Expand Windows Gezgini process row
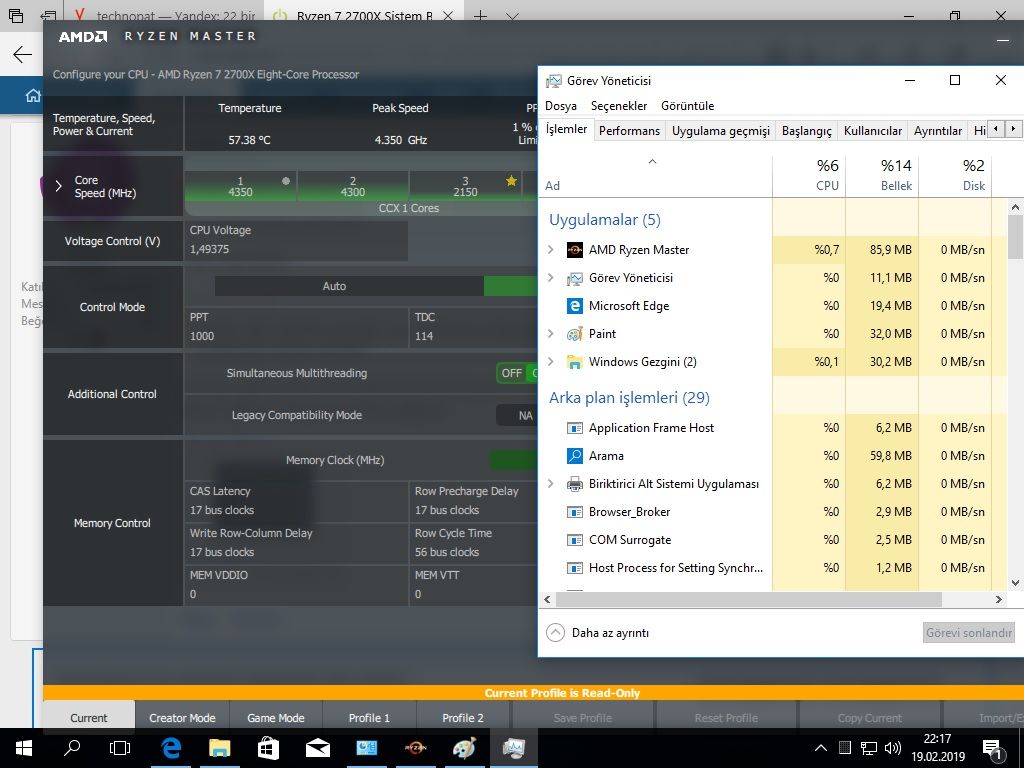The width and height of the screenshot is (1024, 768). (551, 362)
